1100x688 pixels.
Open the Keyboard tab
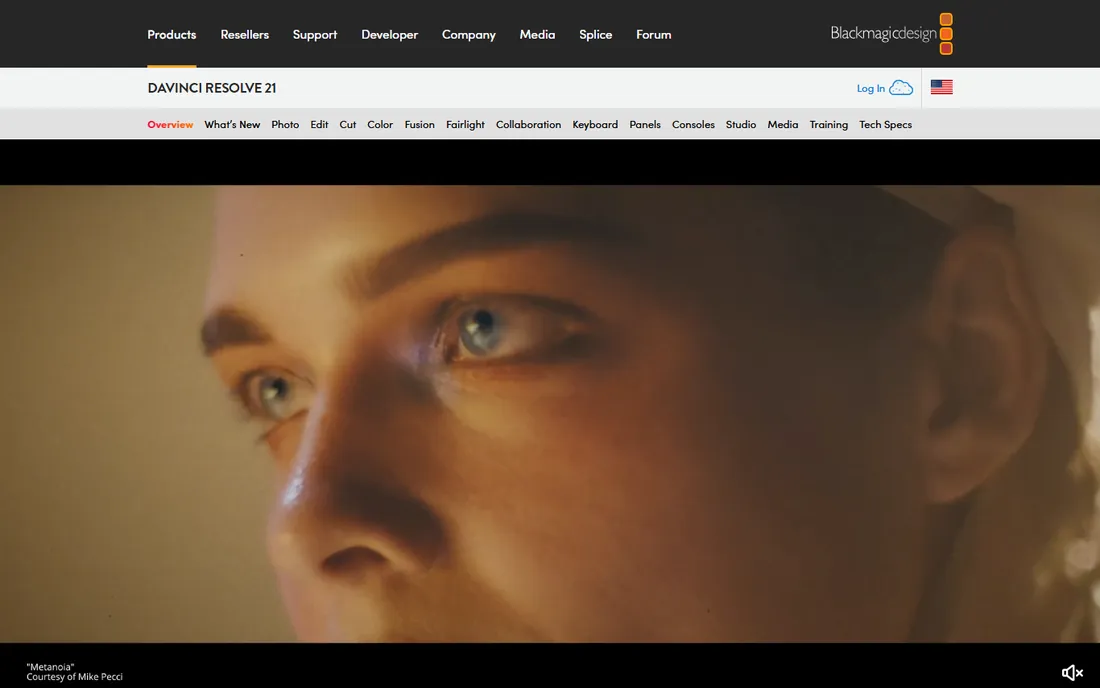pos(595,124)
